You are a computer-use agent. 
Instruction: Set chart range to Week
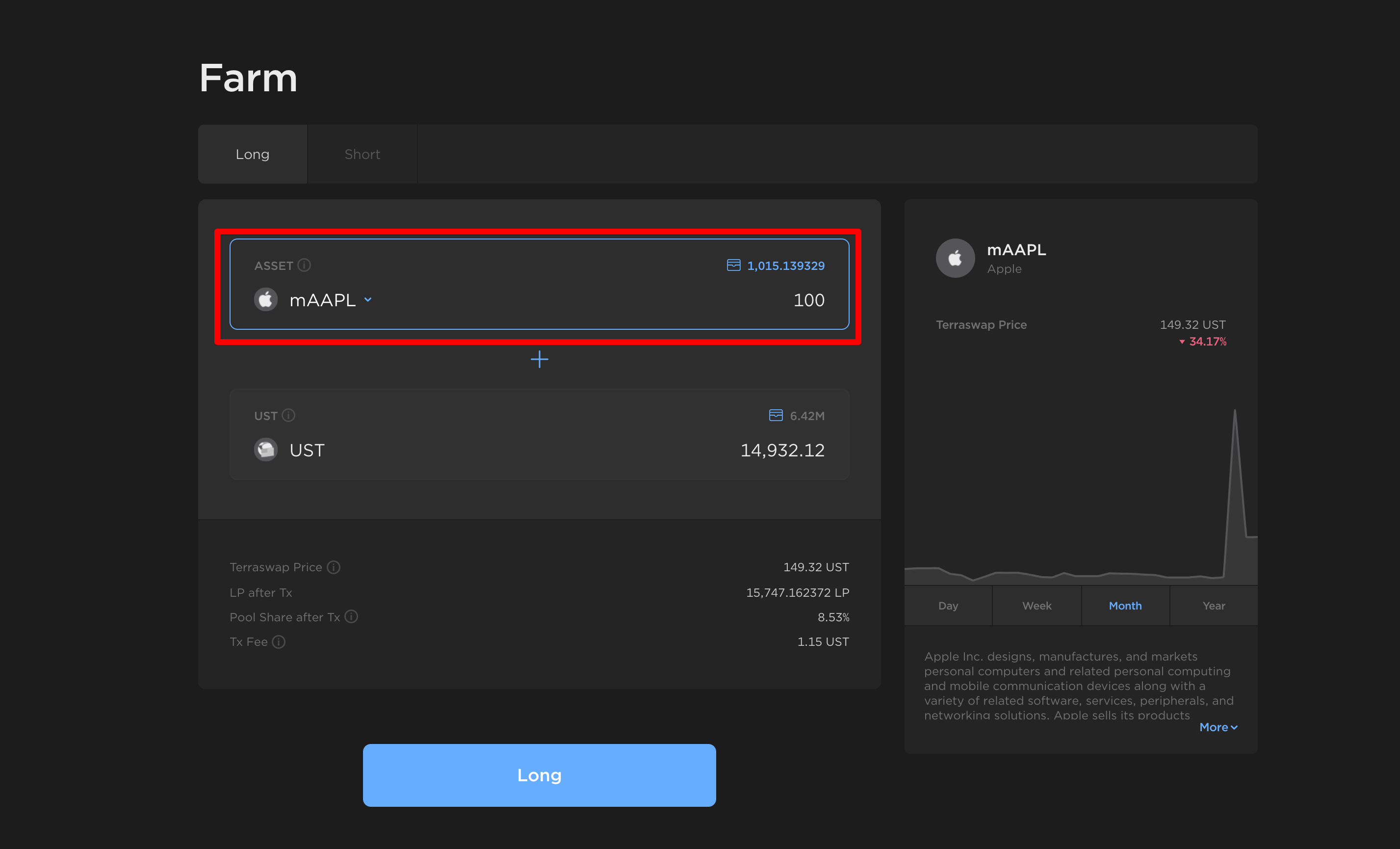(x=1037, y=606)
